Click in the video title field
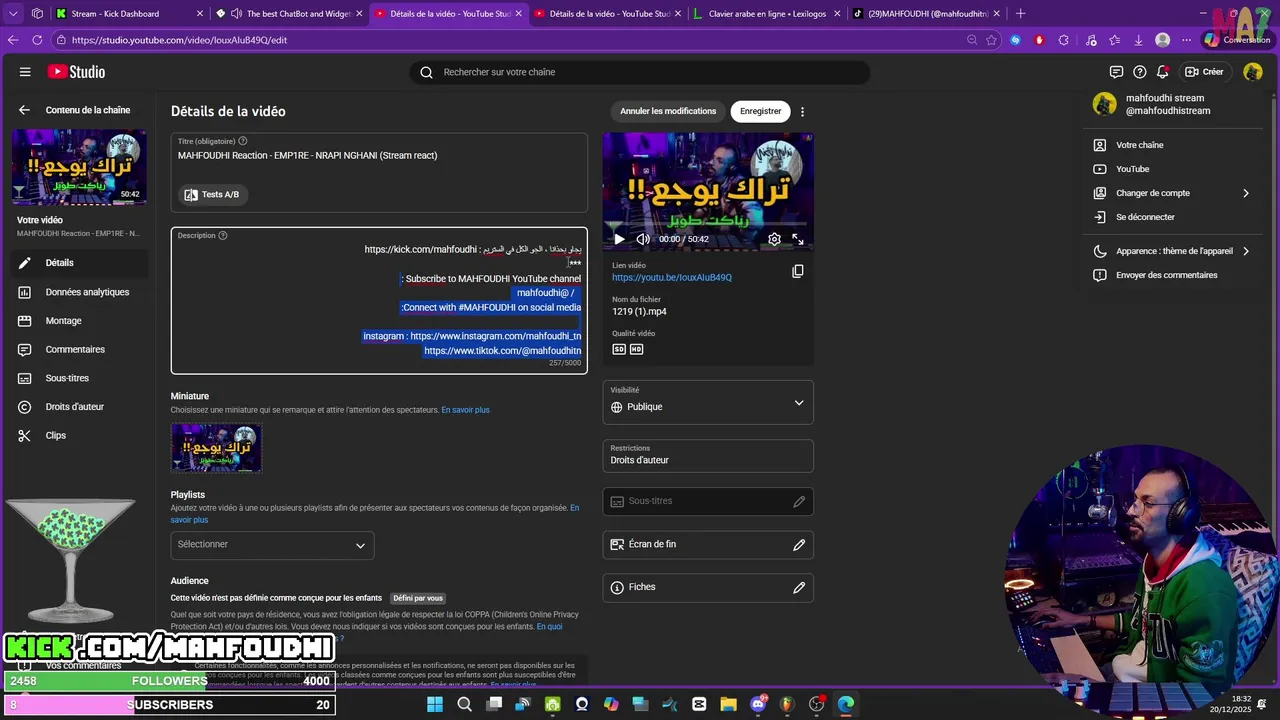Screen dimensions: 1280x720 [379, 155]
